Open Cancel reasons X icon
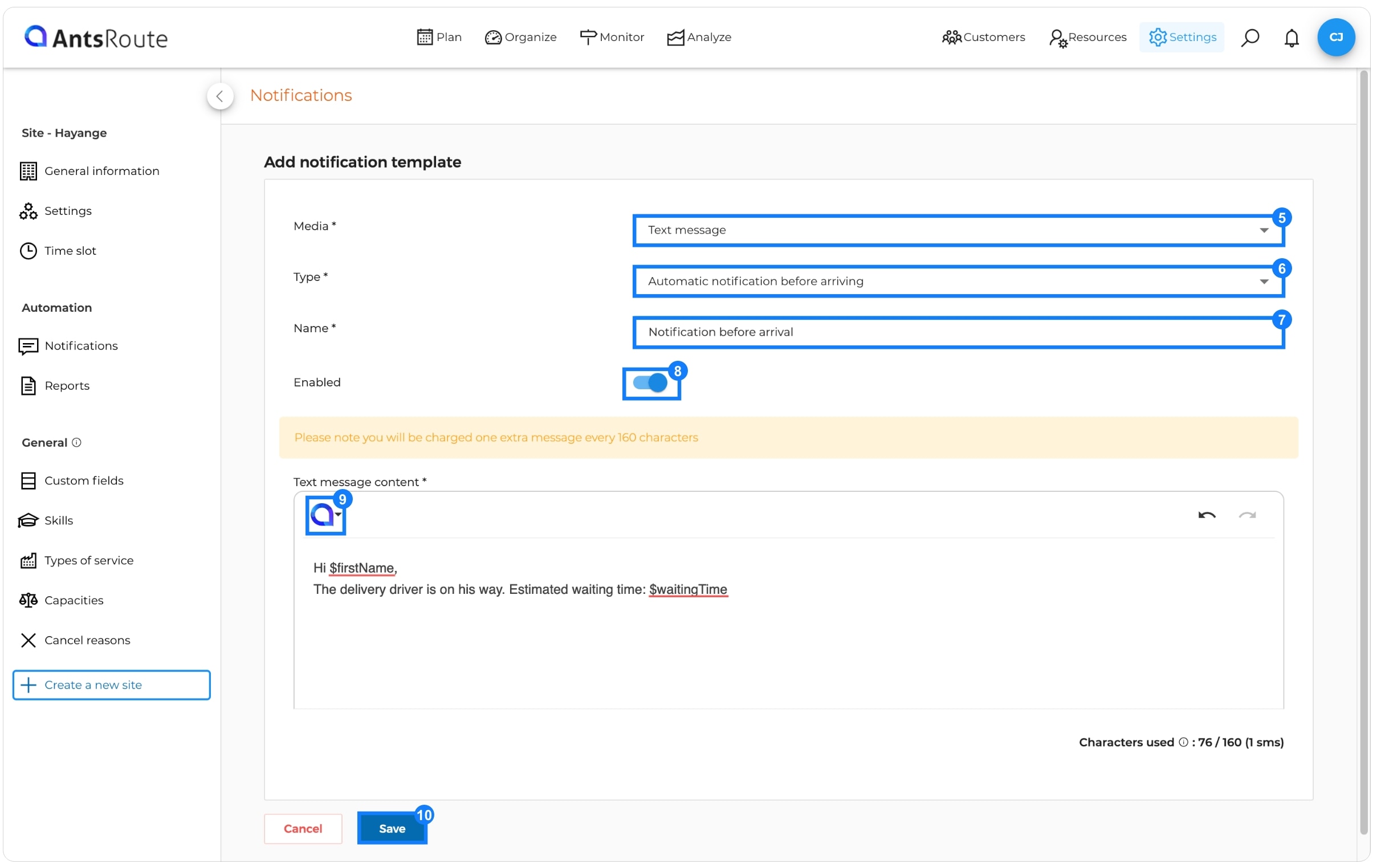This screenshot has width=1373, height=868. pos(28,641)
